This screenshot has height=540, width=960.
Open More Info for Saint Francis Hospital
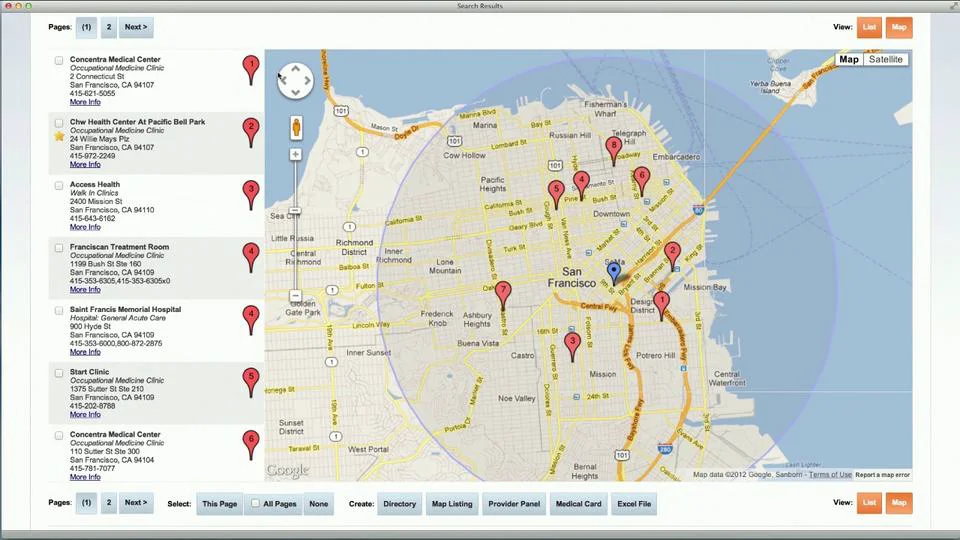tap(85, 352)
